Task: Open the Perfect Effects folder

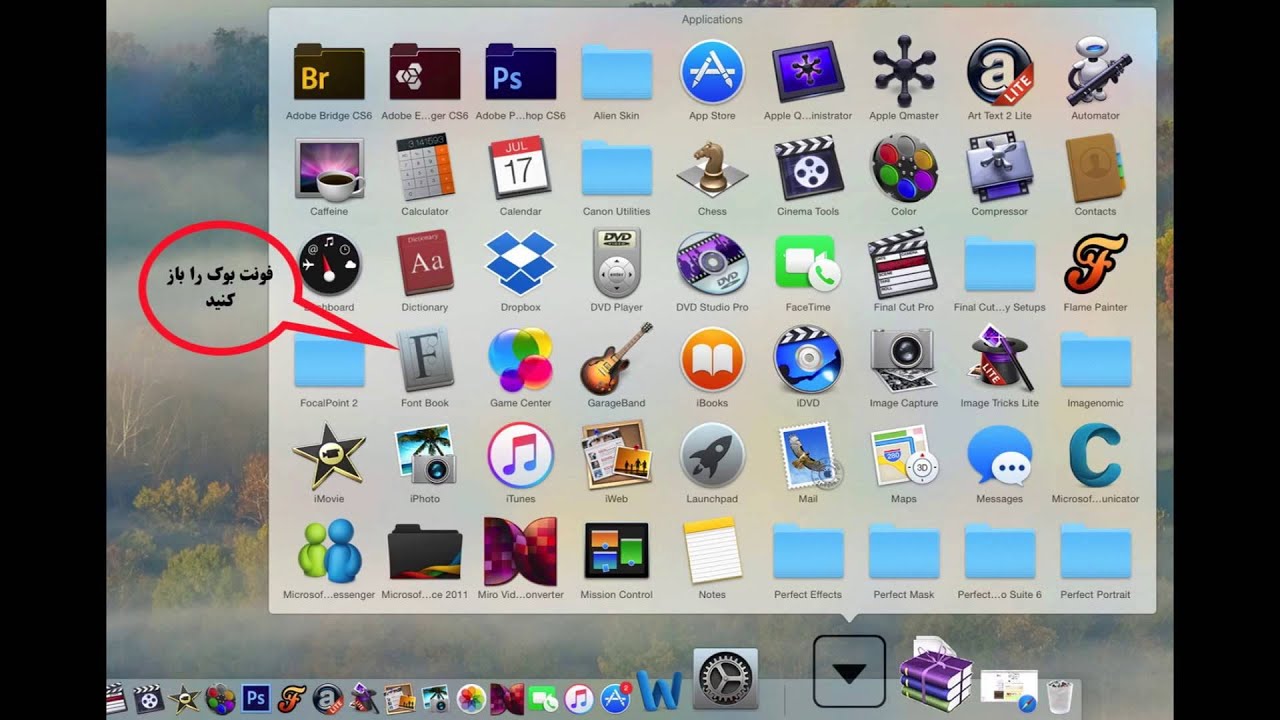Action: 808,551
